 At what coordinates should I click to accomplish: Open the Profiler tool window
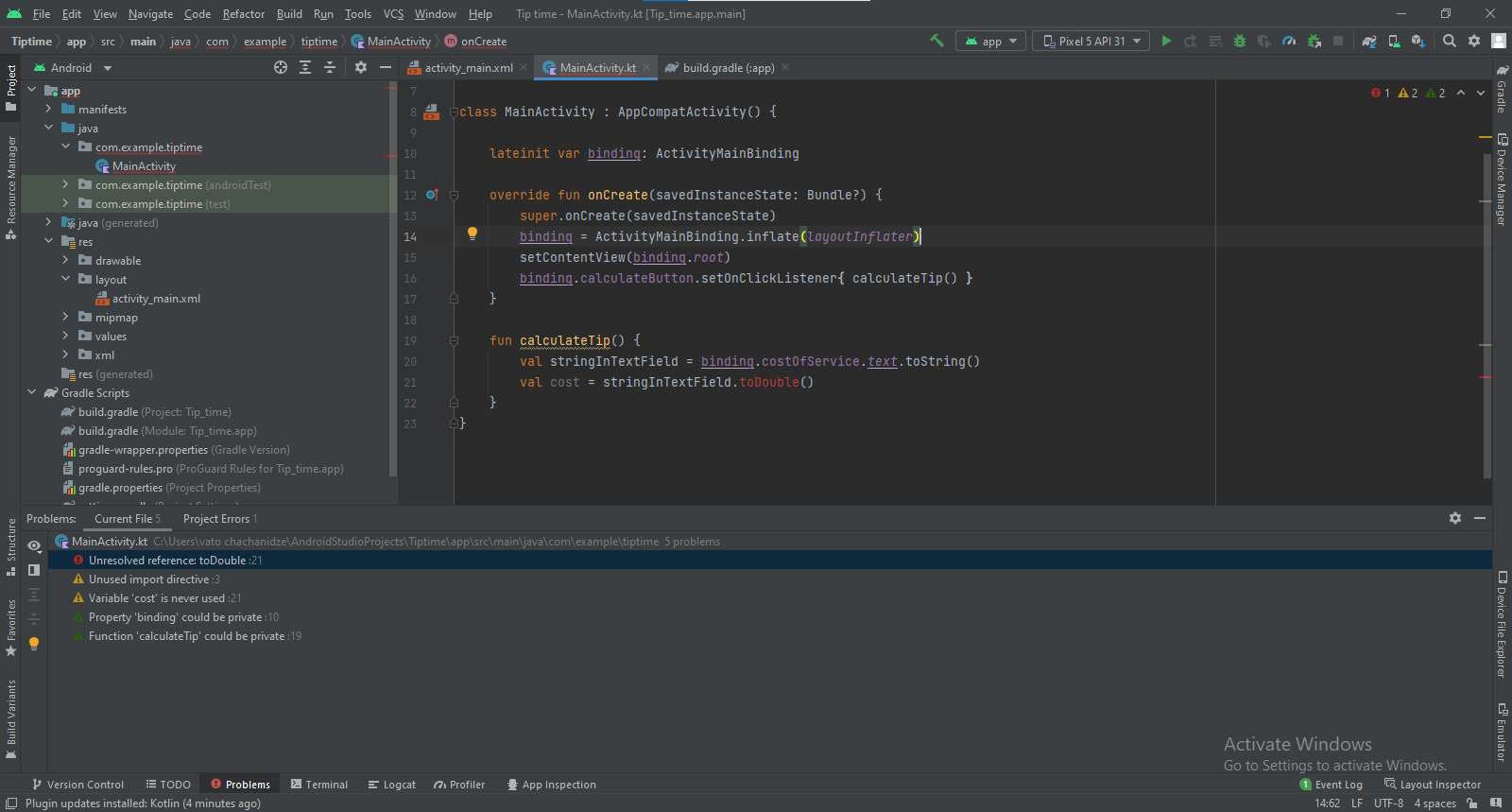[x=459, y=784]
